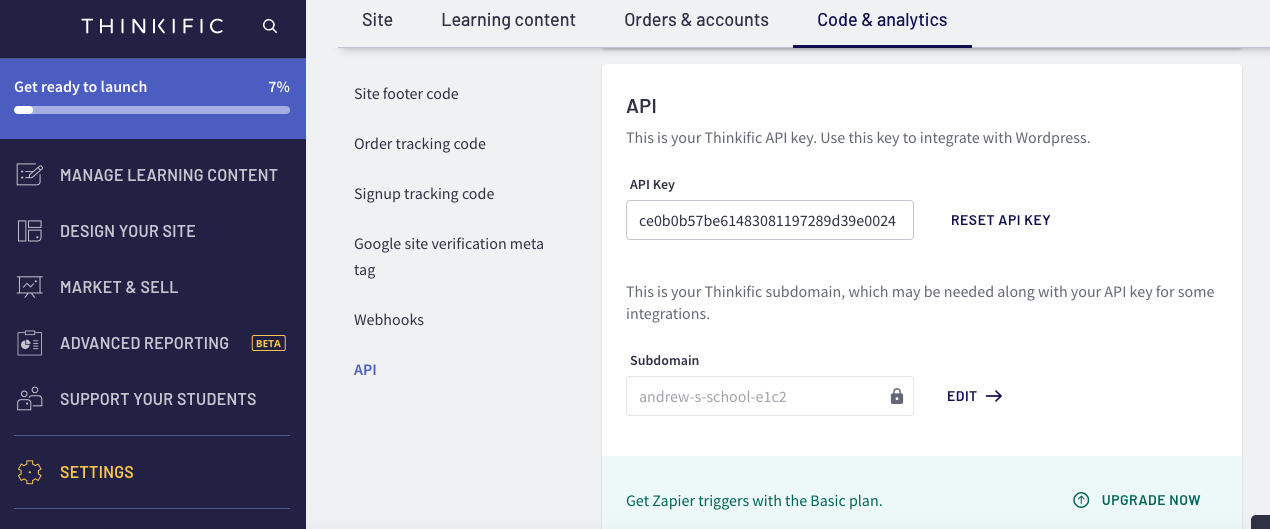The height and width of the screenshot is (529, 1270).
Task: Click the lock icon in Subdomain field
Action: click(897, 396)
